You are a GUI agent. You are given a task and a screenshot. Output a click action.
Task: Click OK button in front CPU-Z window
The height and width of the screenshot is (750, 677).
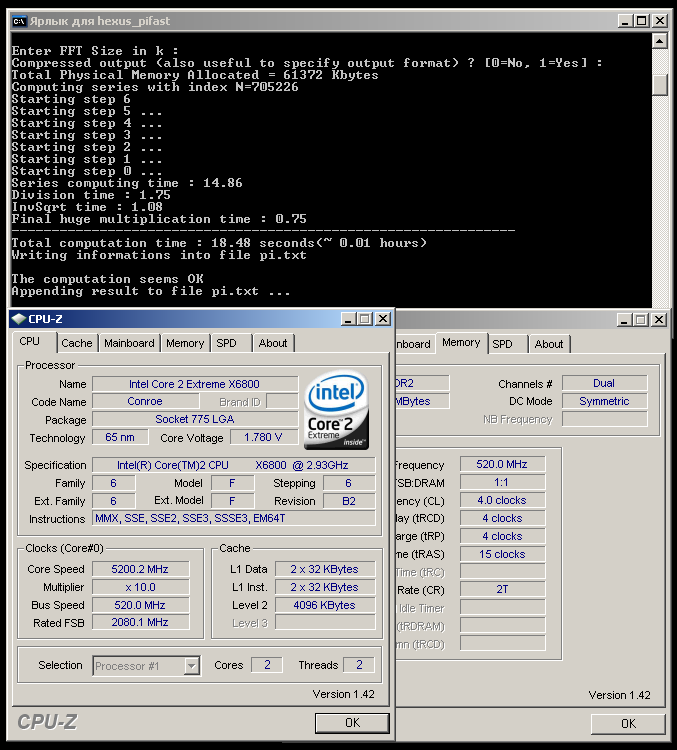[x=352, y=723]
